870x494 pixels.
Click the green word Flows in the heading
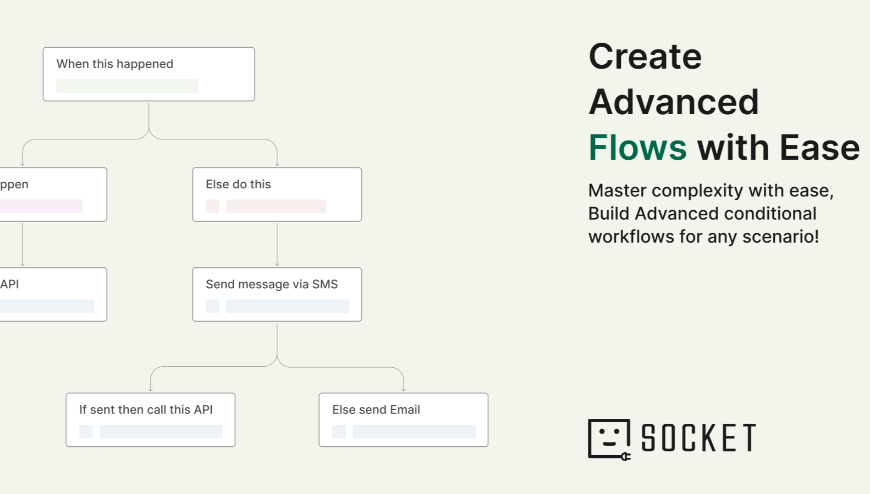[637, 148]
